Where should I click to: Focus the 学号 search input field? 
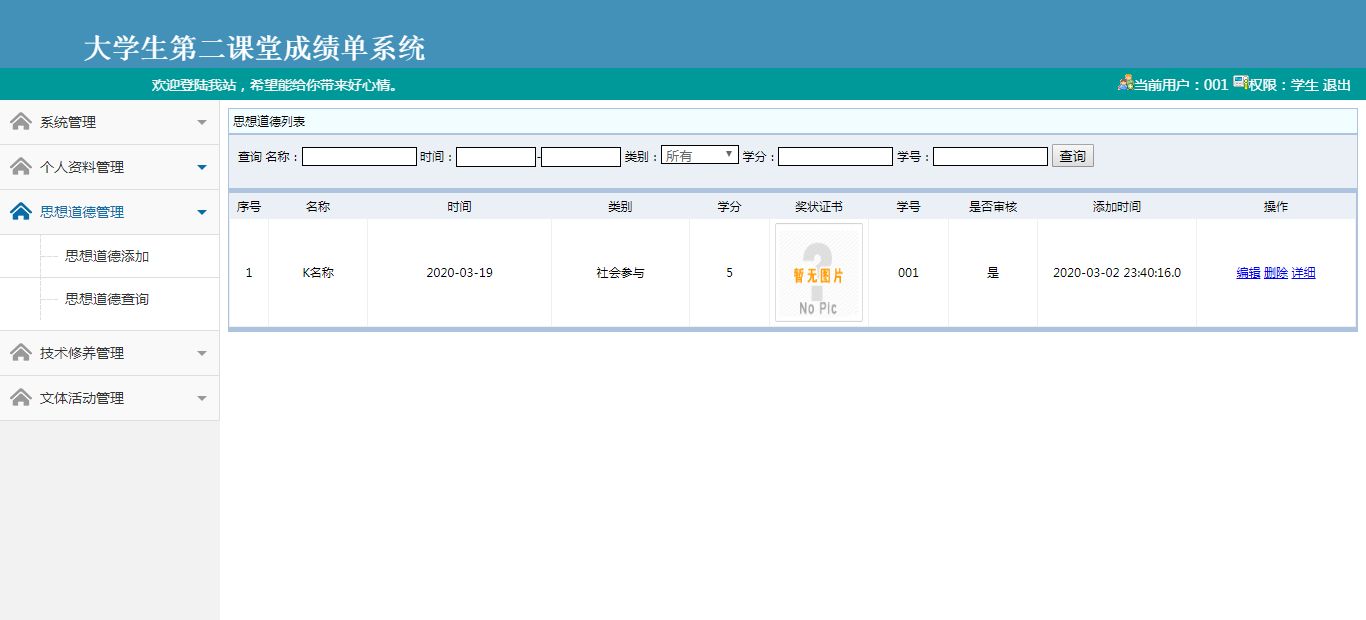(x=990, y=157)
